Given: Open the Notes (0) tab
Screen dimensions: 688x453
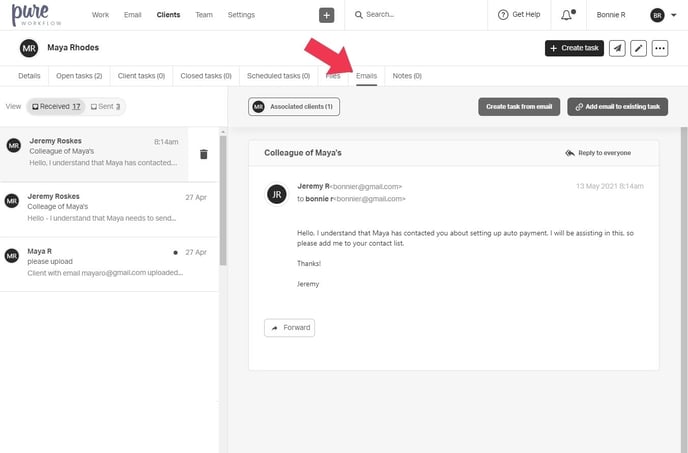Looking at the screenshot, I should [x=406, y=75].
